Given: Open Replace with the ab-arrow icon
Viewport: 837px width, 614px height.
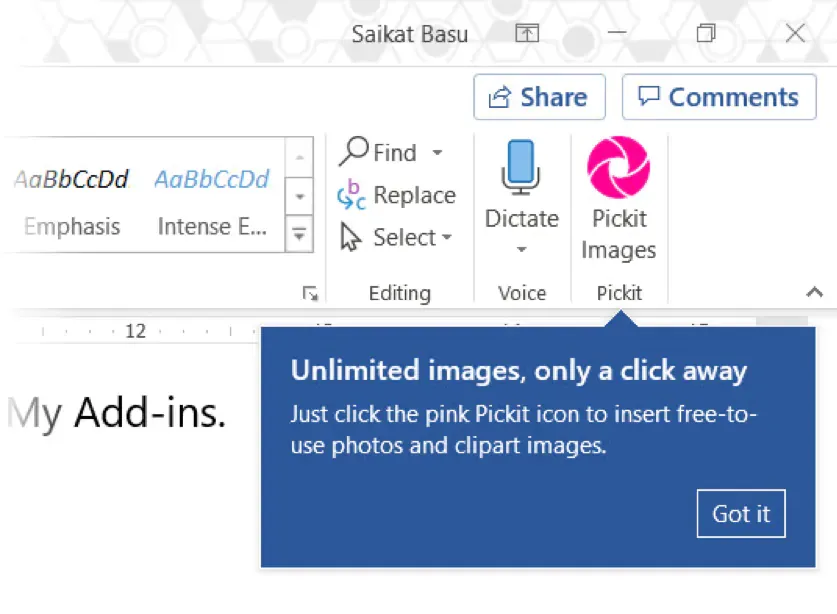Looking at the screenshot, I should click(x=350, y=195).
